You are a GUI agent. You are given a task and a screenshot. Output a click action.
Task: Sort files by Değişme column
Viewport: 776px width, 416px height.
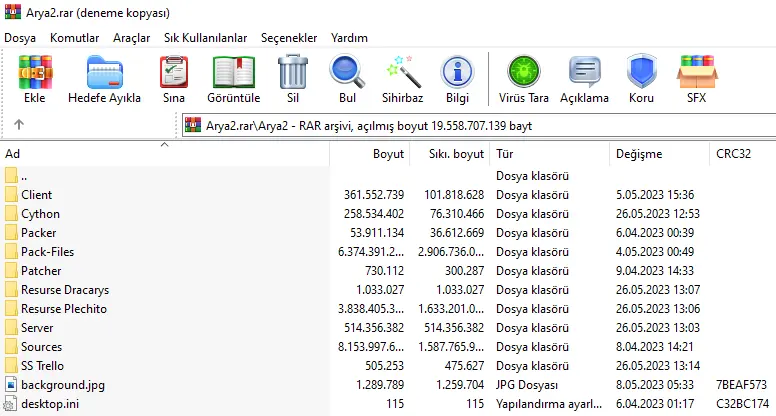point(639,154)
